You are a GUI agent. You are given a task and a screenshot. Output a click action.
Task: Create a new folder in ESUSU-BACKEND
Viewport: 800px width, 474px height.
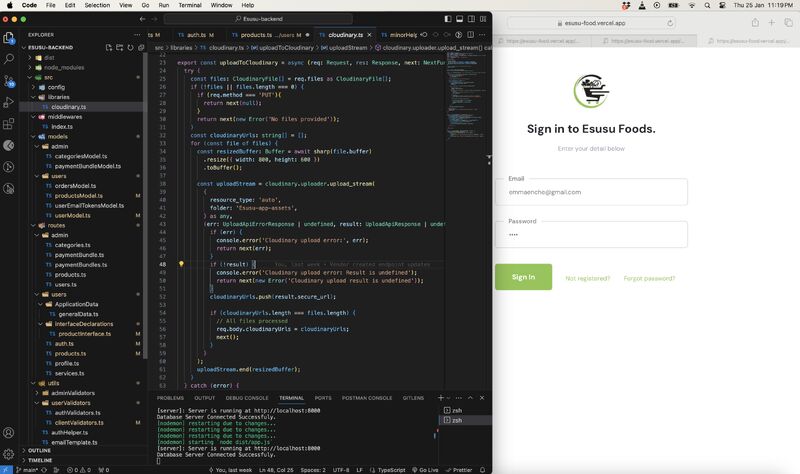click(119, 47)
